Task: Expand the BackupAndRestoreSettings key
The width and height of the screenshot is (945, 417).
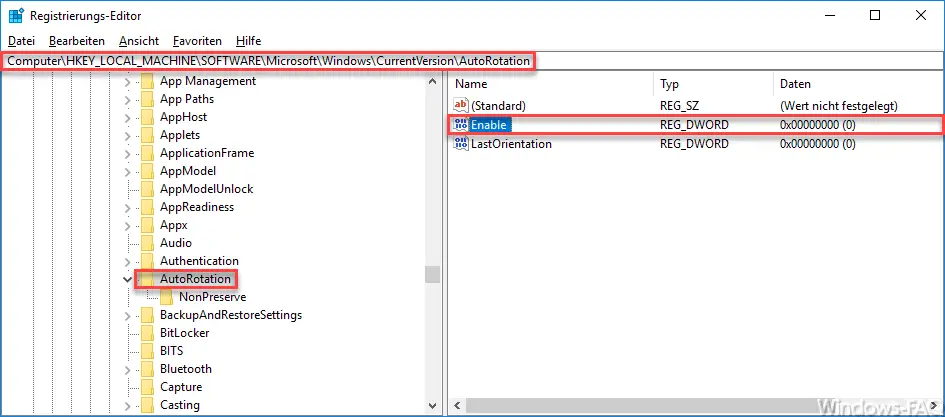Action: tap(127, 315)
